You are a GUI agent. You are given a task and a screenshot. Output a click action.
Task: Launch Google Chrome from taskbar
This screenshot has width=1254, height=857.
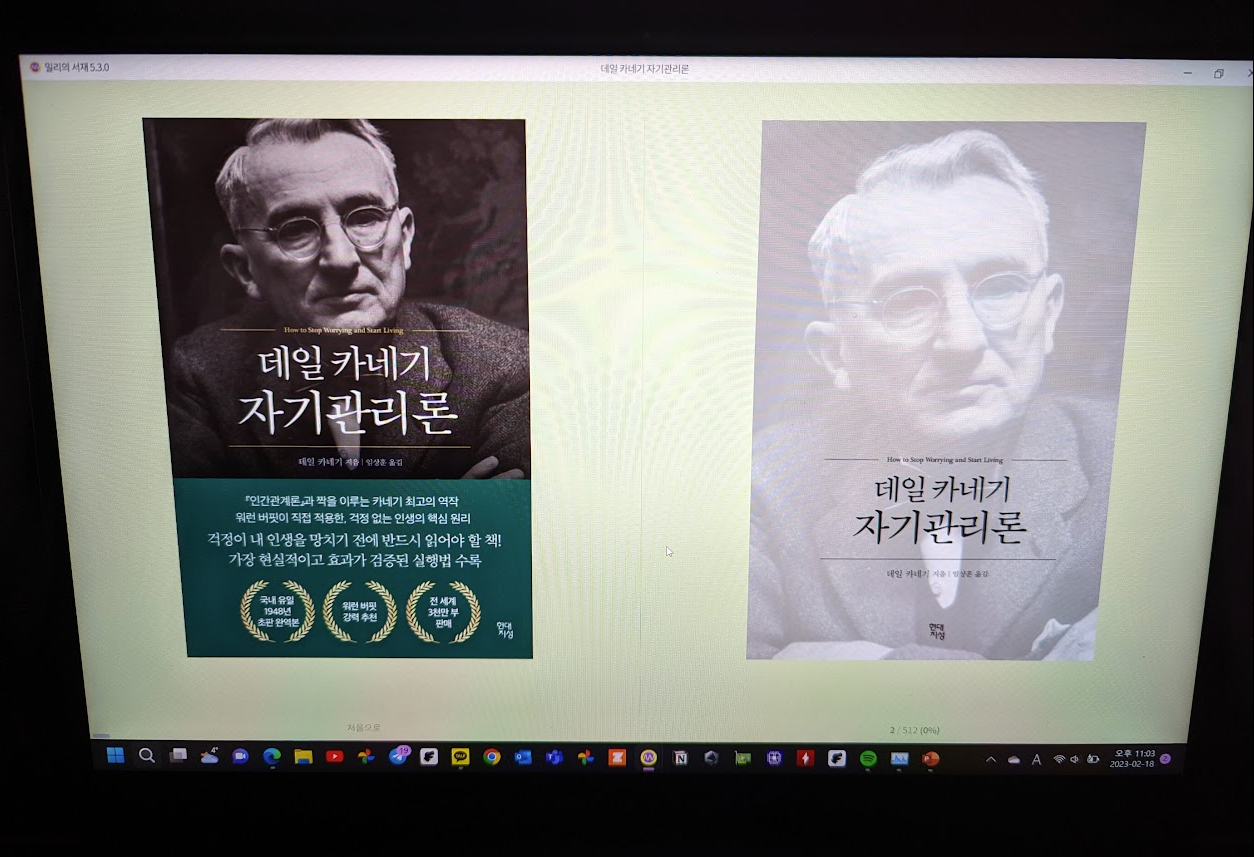491,757
